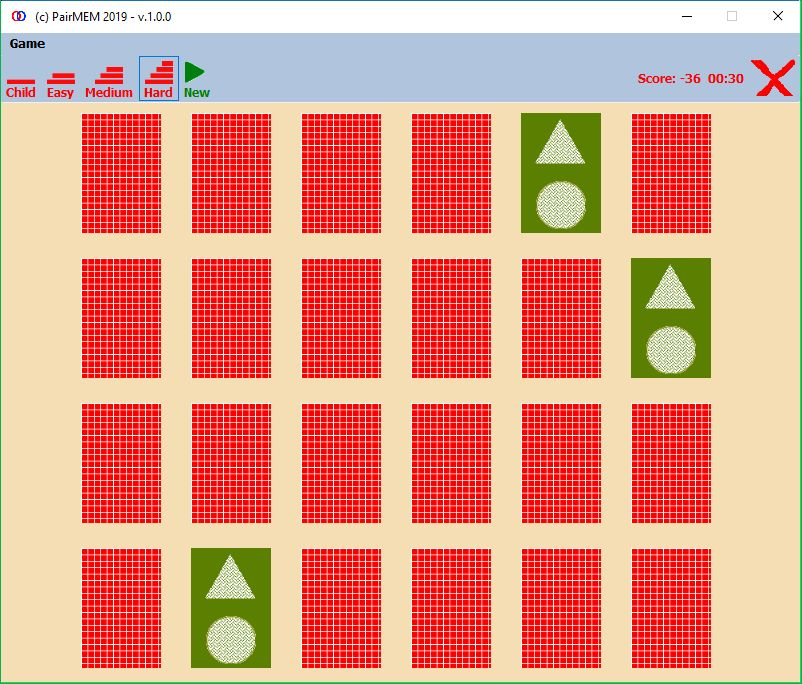
Task: Click the revealed triangle-circle card in bottom row
Action: coord(231,608)
